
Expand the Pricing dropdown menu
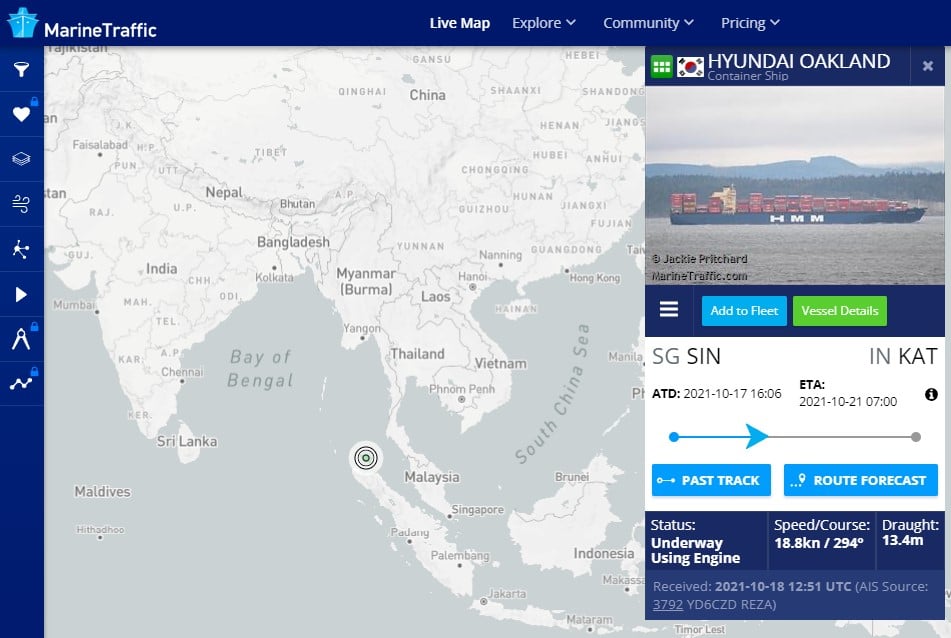click(x=750, y=23)
